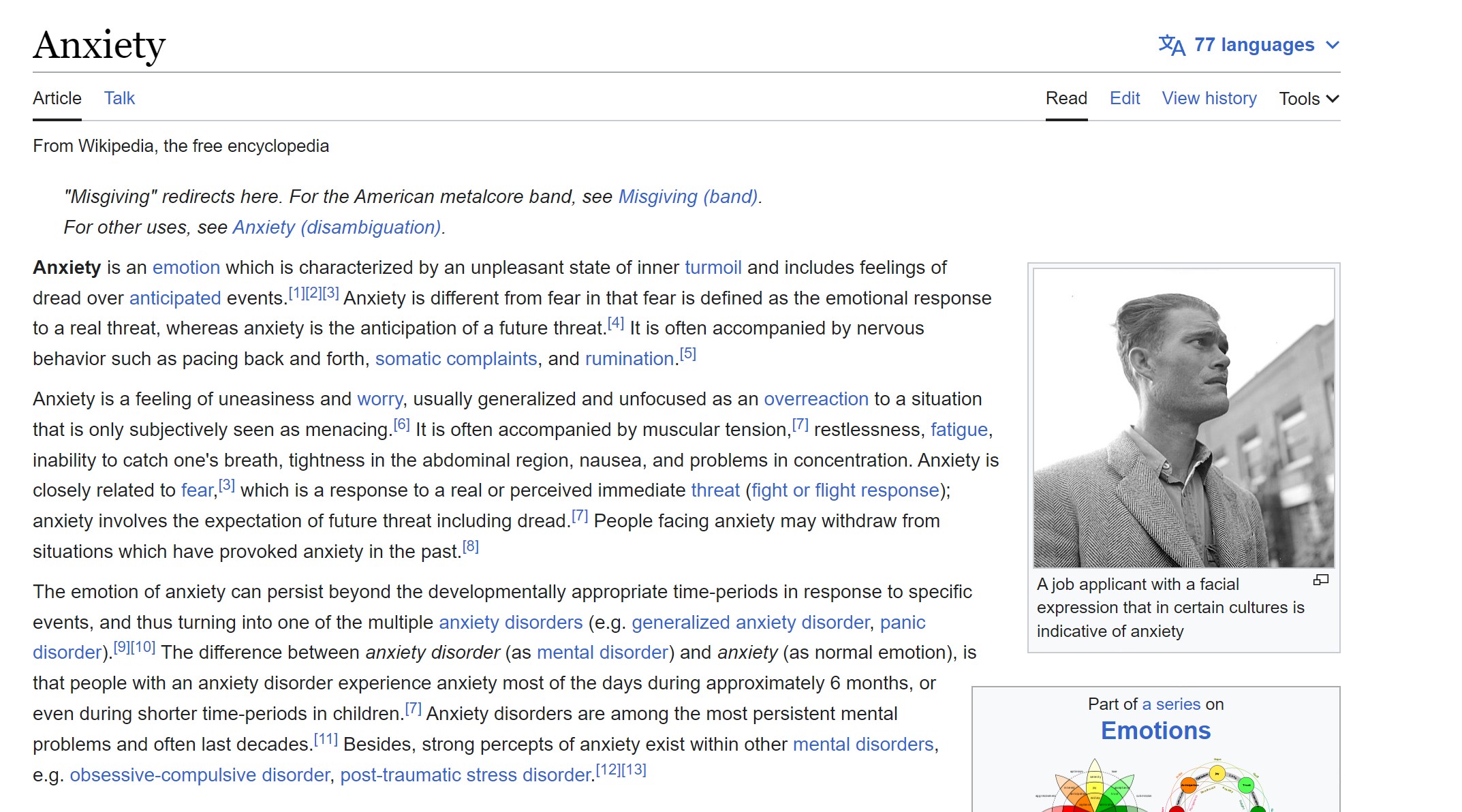
Task: Click the post-traumatic stress disorder link
Action: 466,775
